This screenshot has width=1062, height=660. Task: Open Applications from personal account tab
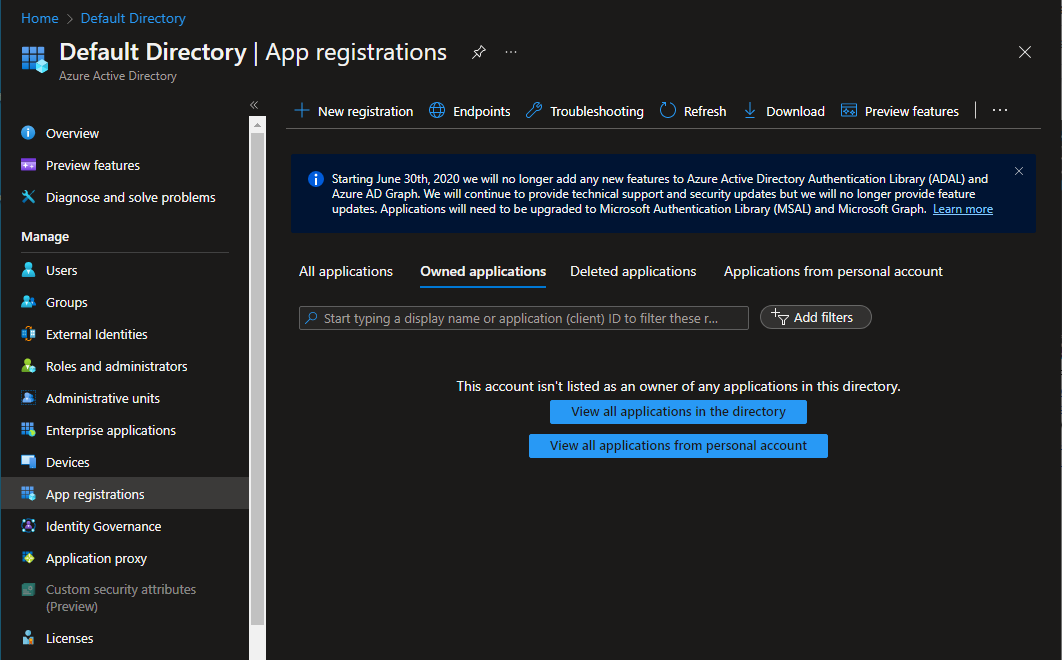pos(833,272)
